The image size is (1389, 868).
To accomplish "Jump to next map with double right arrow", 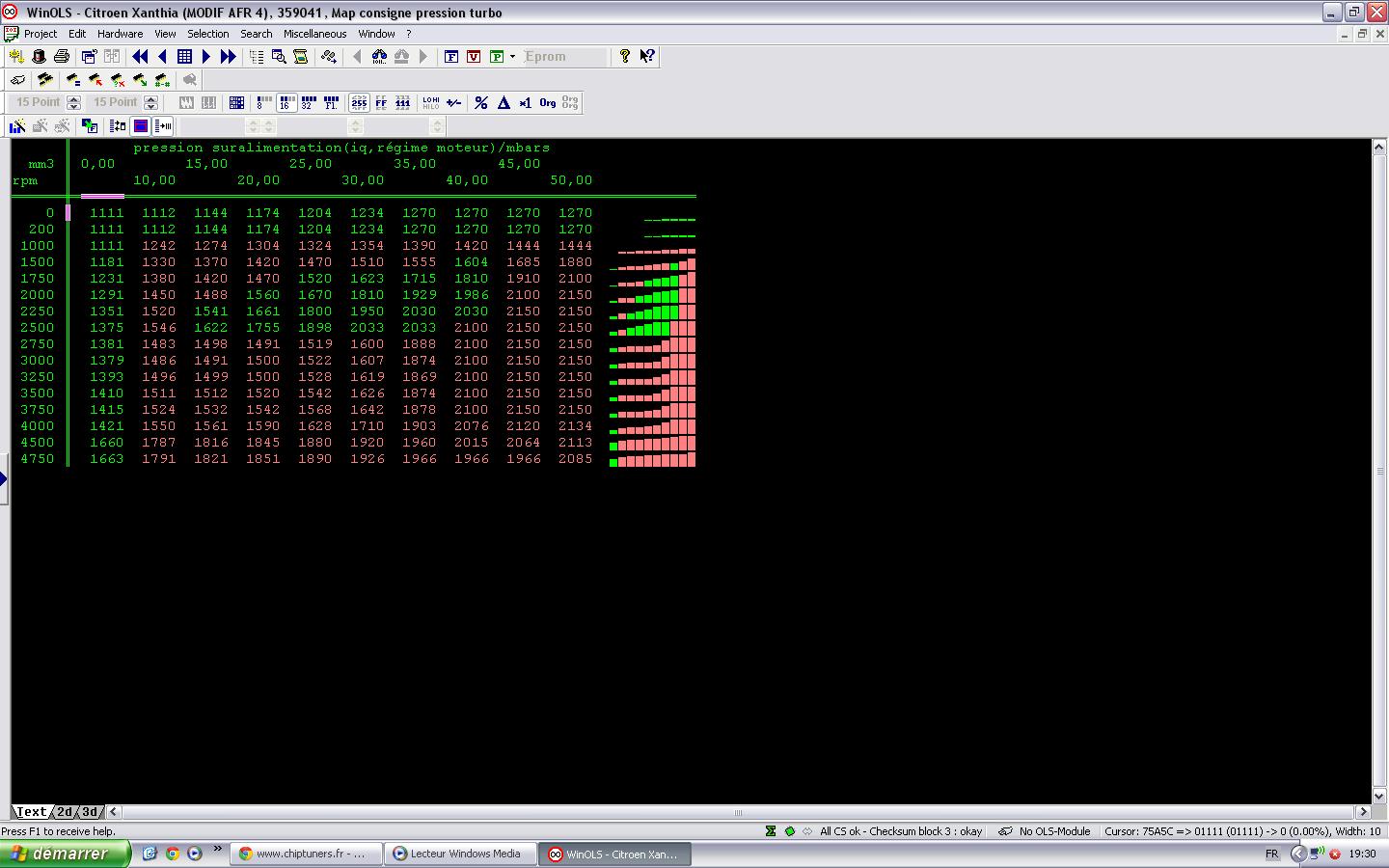I will pyautogui.click(x=229, y=57).
